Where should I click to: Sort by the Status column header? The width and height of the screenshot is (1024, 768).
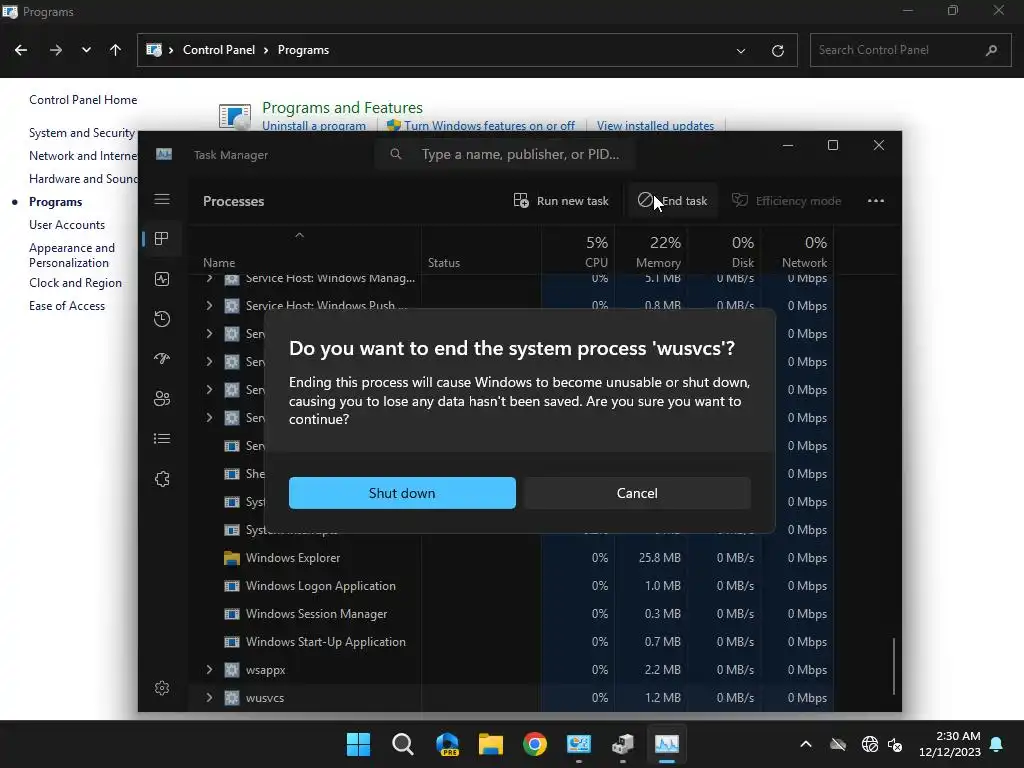[x=481, y=251]
